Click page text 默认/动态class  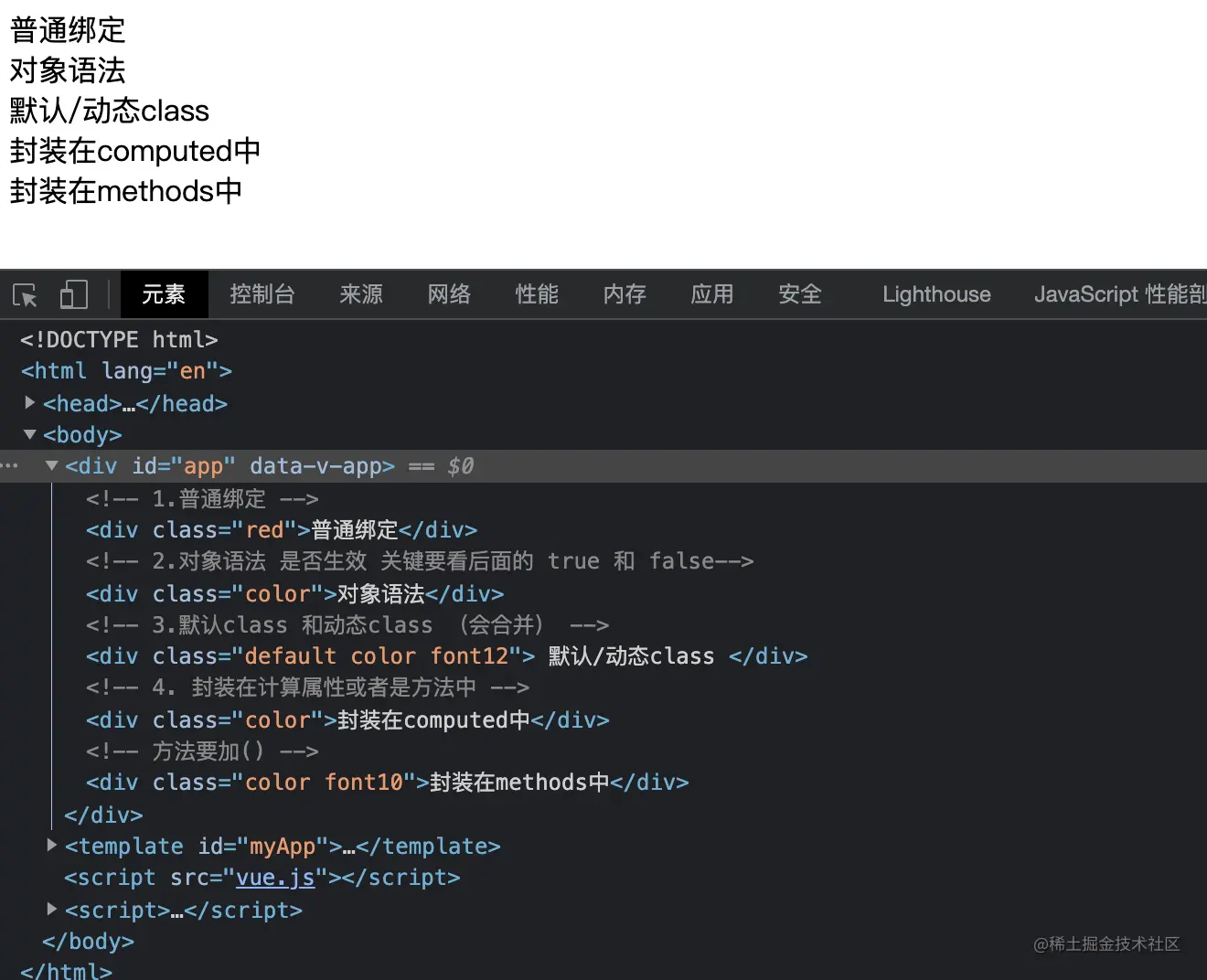tap(110, 111)
